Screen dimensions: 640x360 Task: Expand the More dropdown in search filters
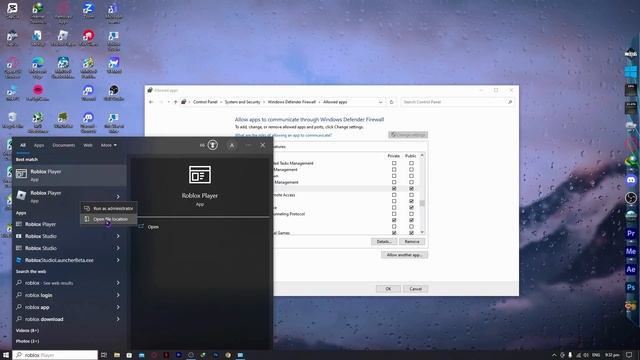pyautogui.click(x=109, y=145)
